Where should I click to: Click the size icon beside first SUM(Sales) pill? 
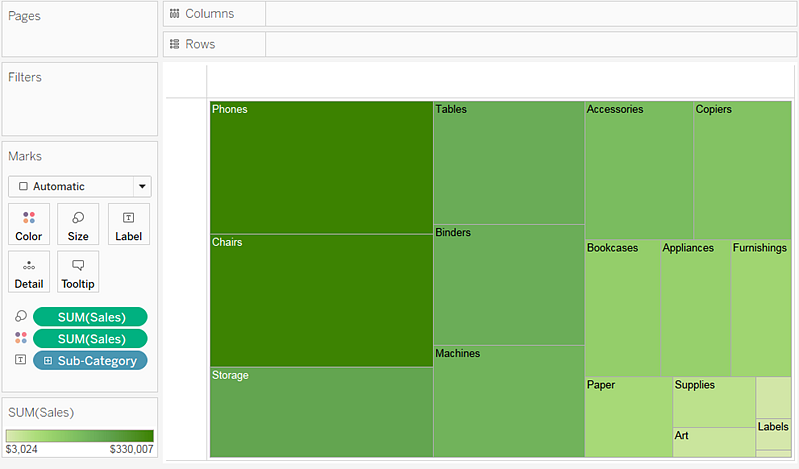click(20, 317)
